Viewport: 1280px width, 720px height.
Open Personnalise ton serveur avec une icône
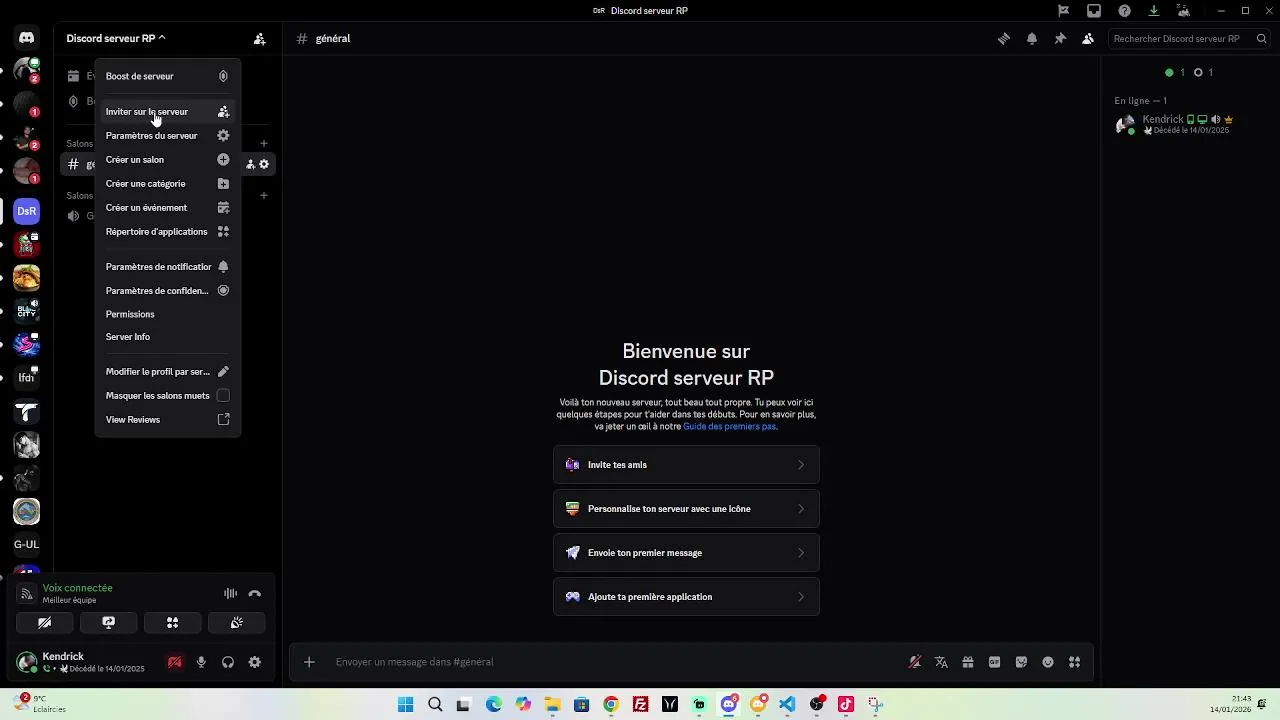coord(686,509)
